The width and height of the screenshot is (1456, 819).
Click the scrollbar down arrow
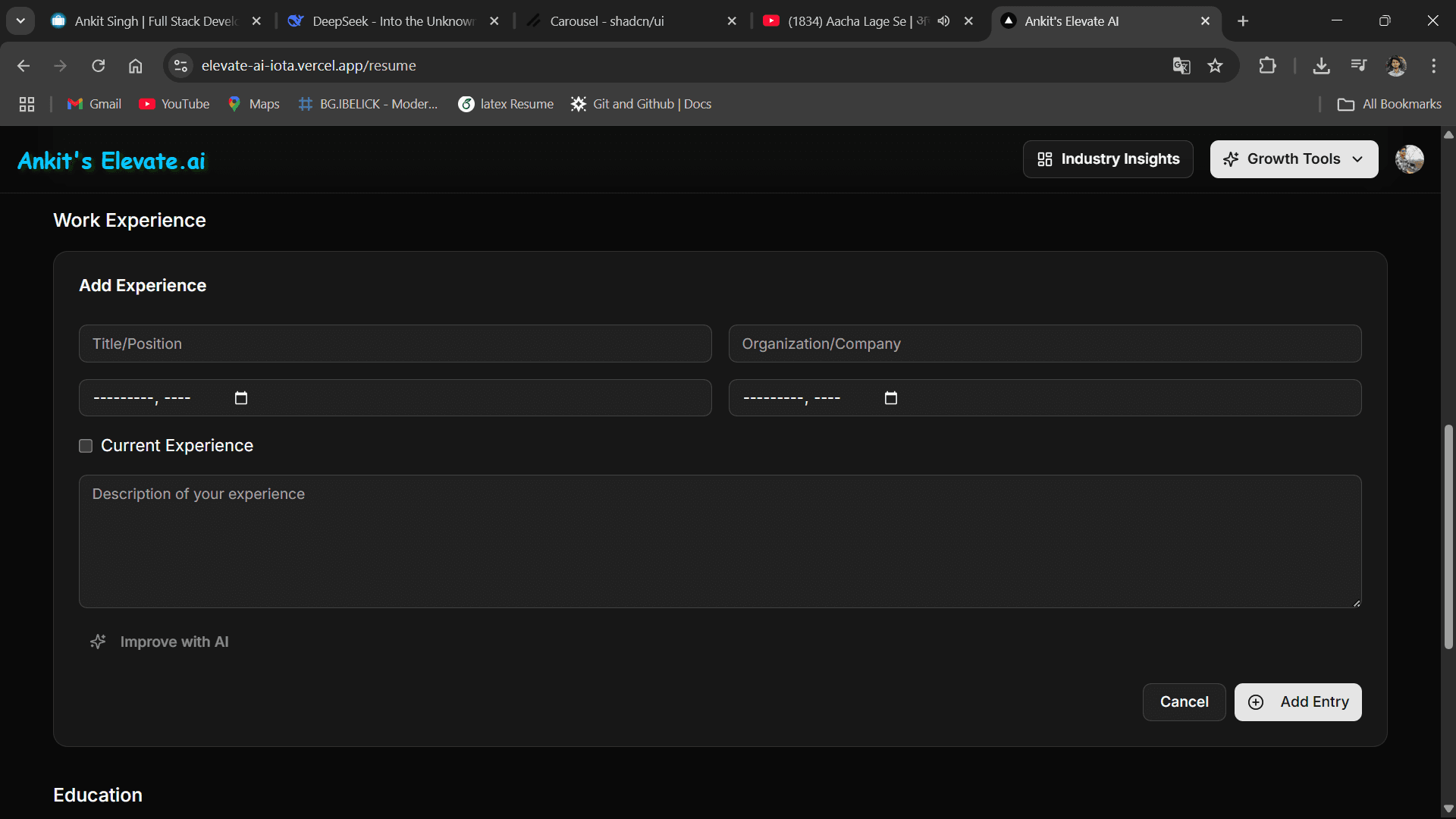coord(1448,809)
